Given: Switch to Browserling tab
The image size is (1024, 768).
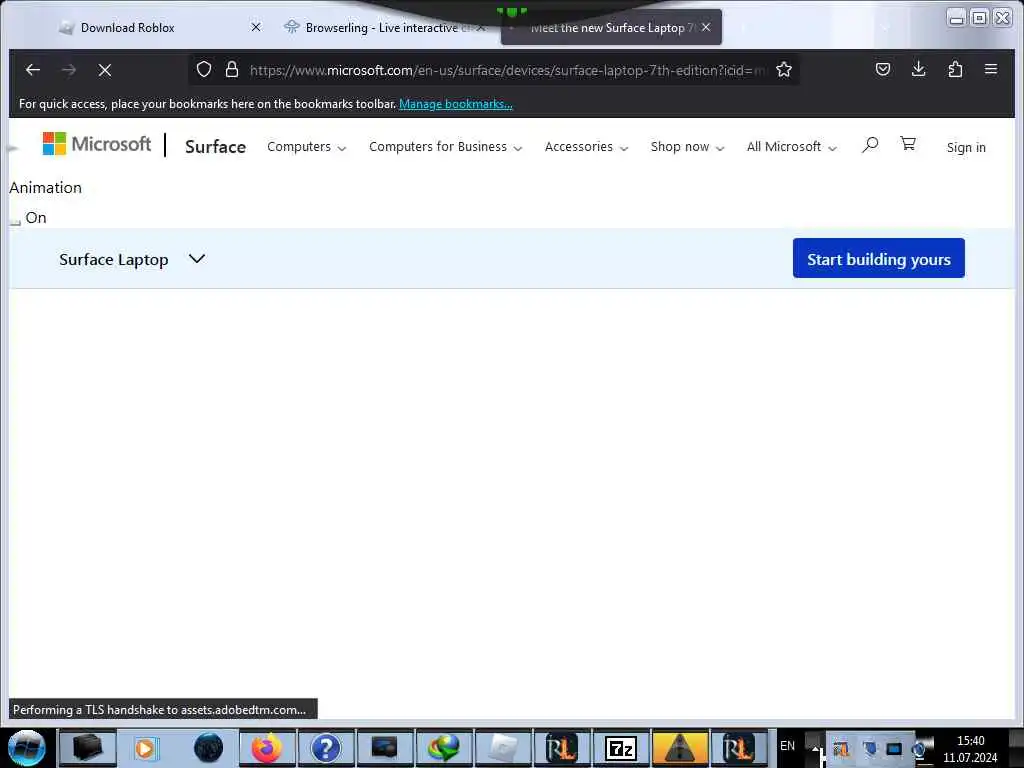Looking at the screenshot, I should tap(385, 27).
